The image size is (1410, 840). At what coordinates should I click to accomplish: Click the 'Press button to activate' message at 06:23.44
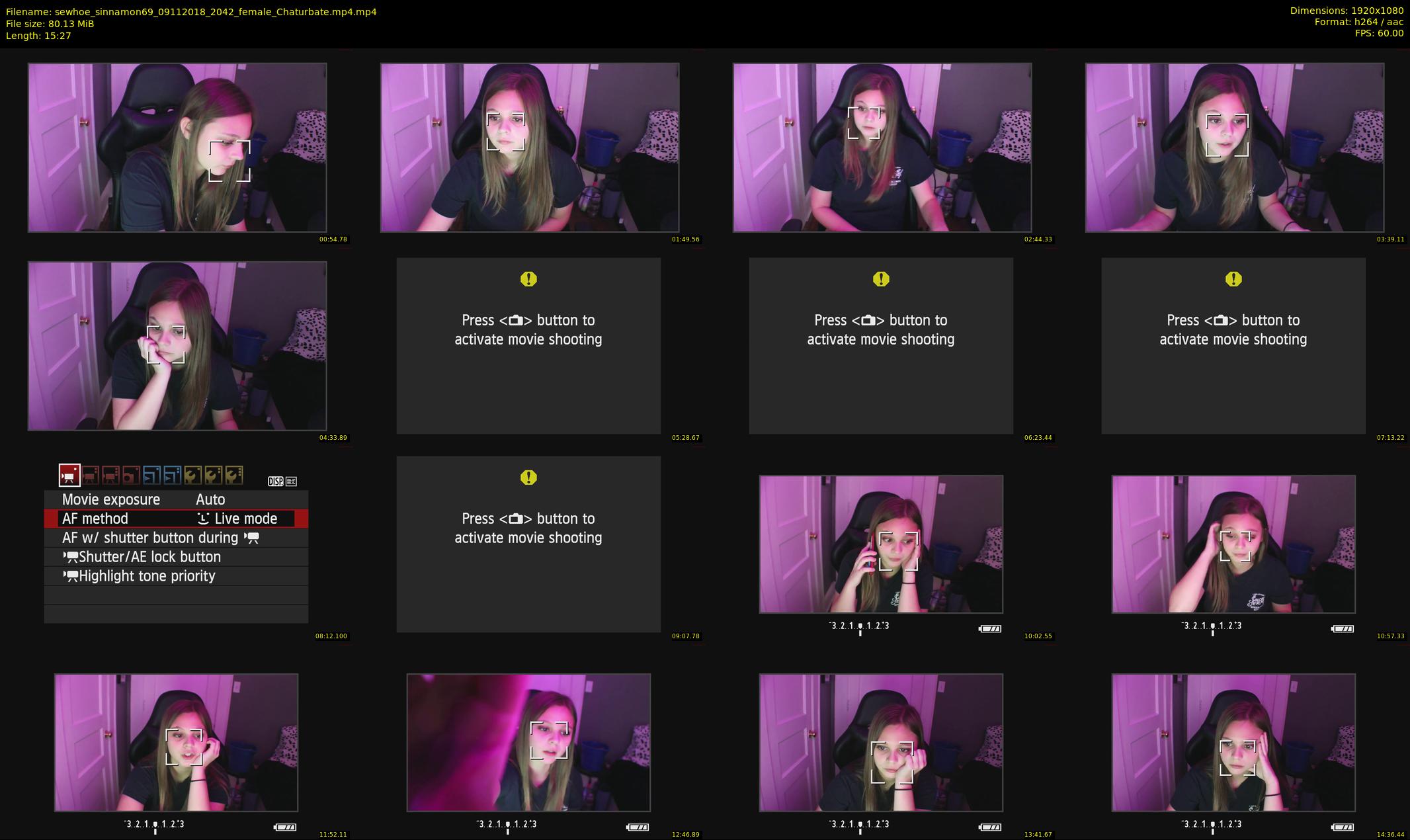point(880,329)
